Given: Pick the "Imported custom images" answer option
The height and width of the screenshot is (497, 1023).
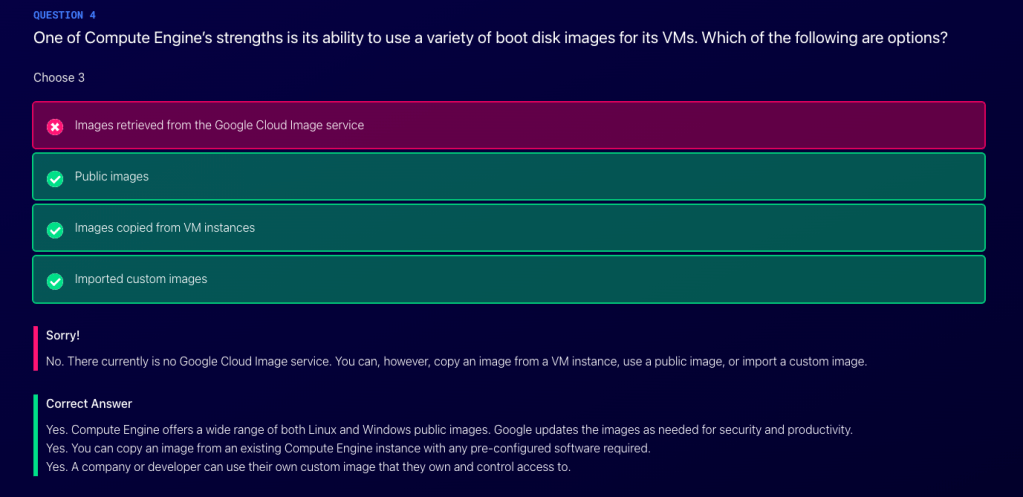Looking at the screenshot, I should (140, 279).
